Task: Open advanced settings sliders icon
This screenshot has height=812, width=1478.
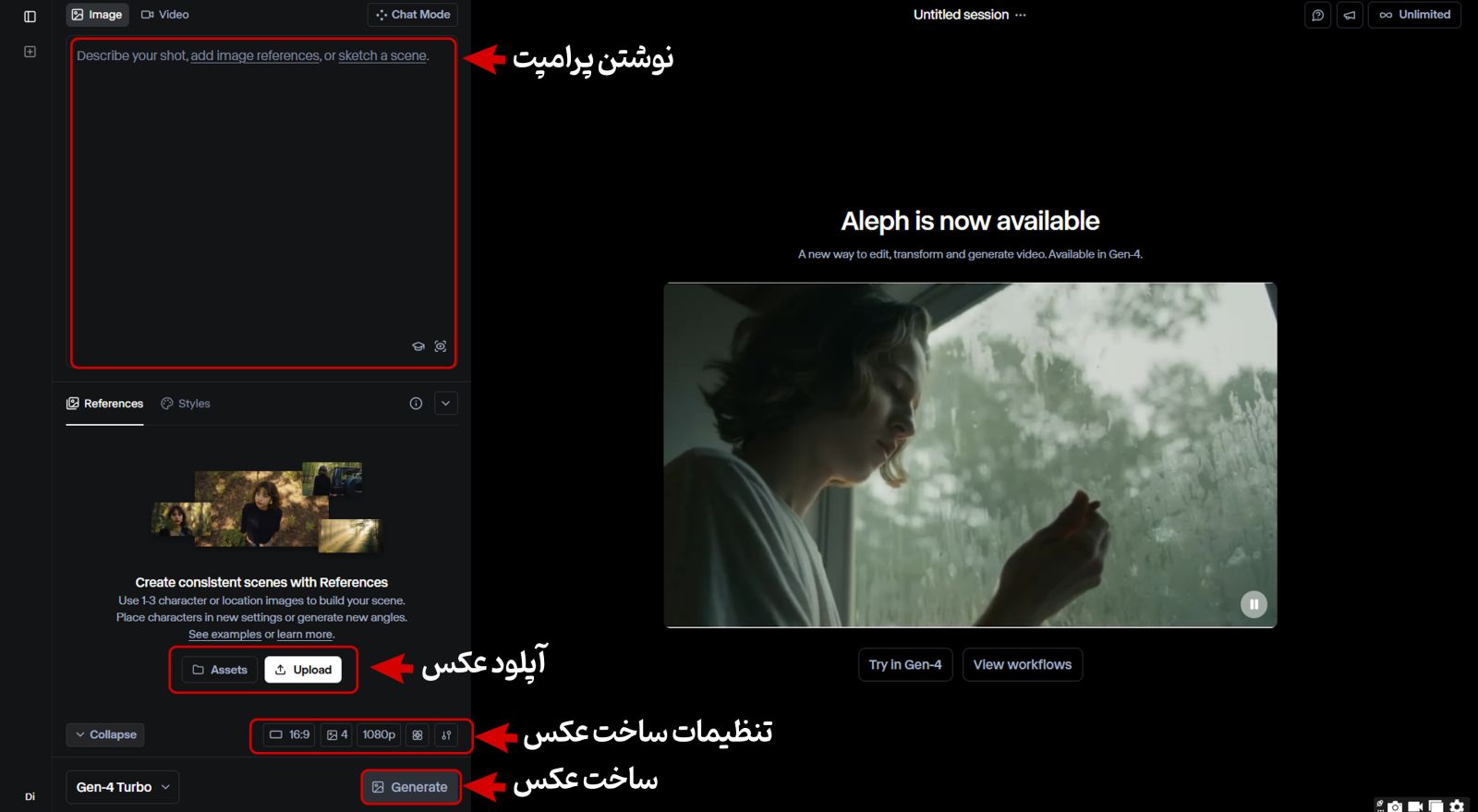Action: tap(446, 735)
